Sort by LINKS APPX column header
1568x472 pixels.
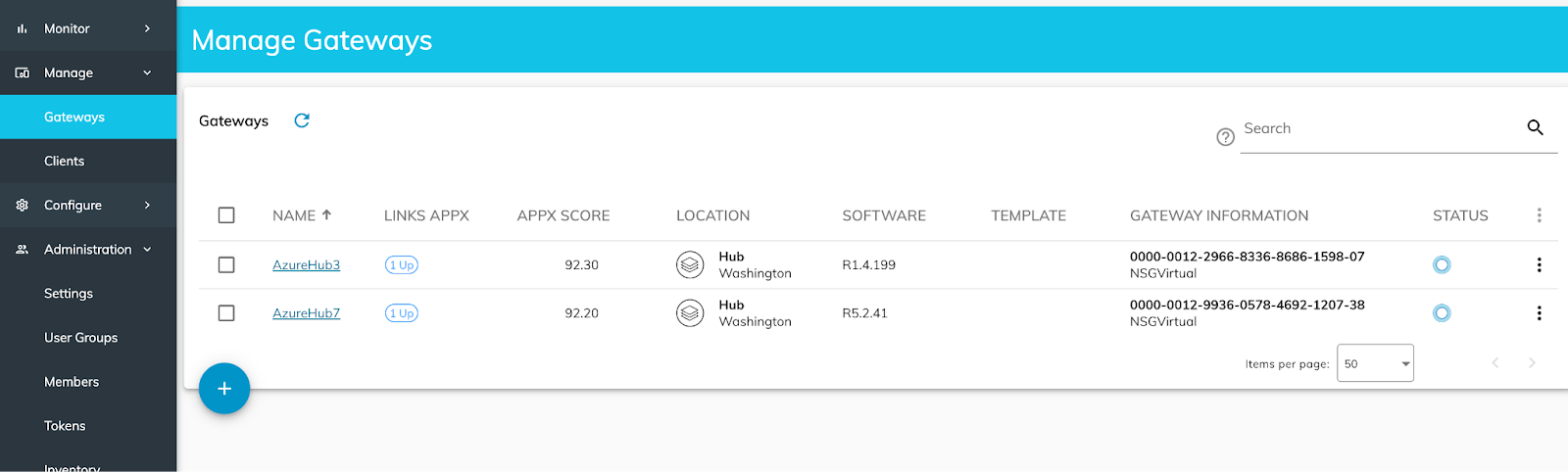click(x=426, y=215)
